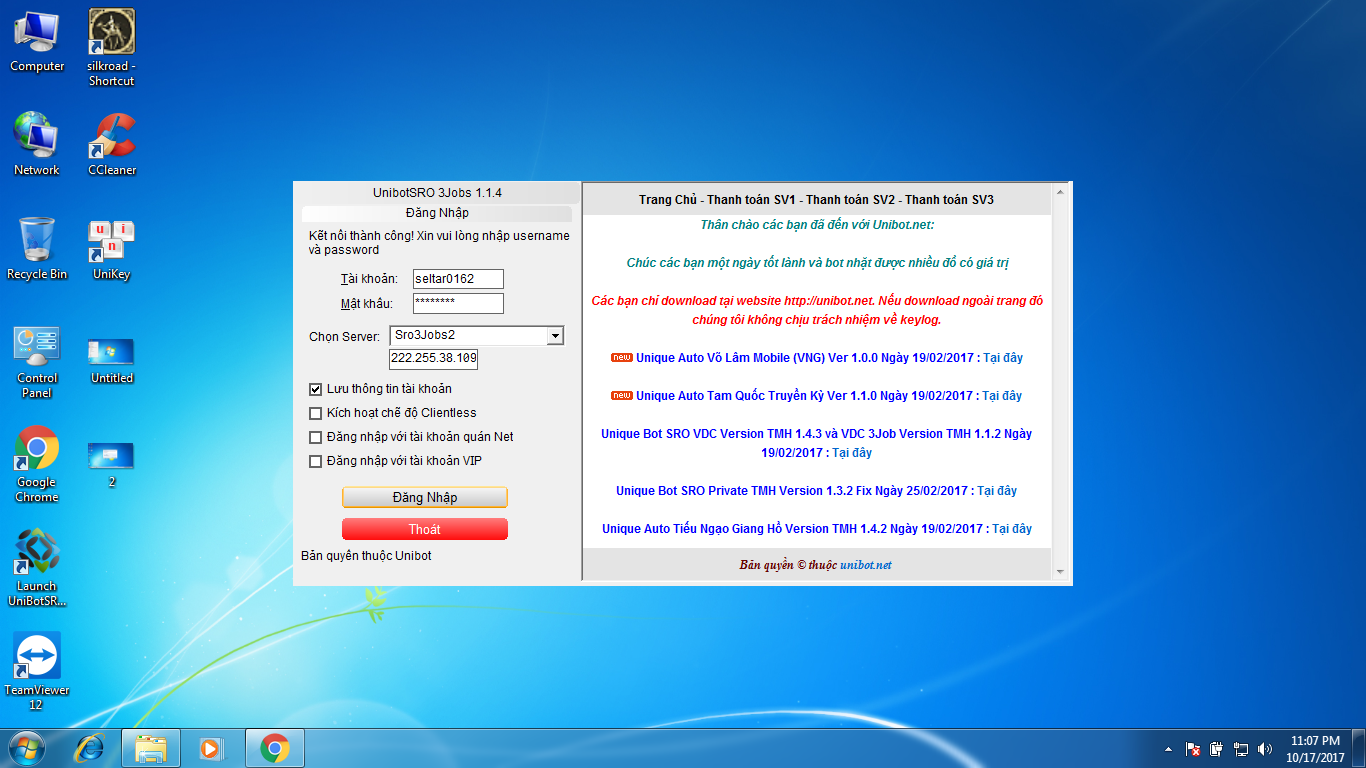The width and height of the screenshot is (1366, 768).
Task: Open Launch UniBotSR desktop shortcut
Action: 37,569
